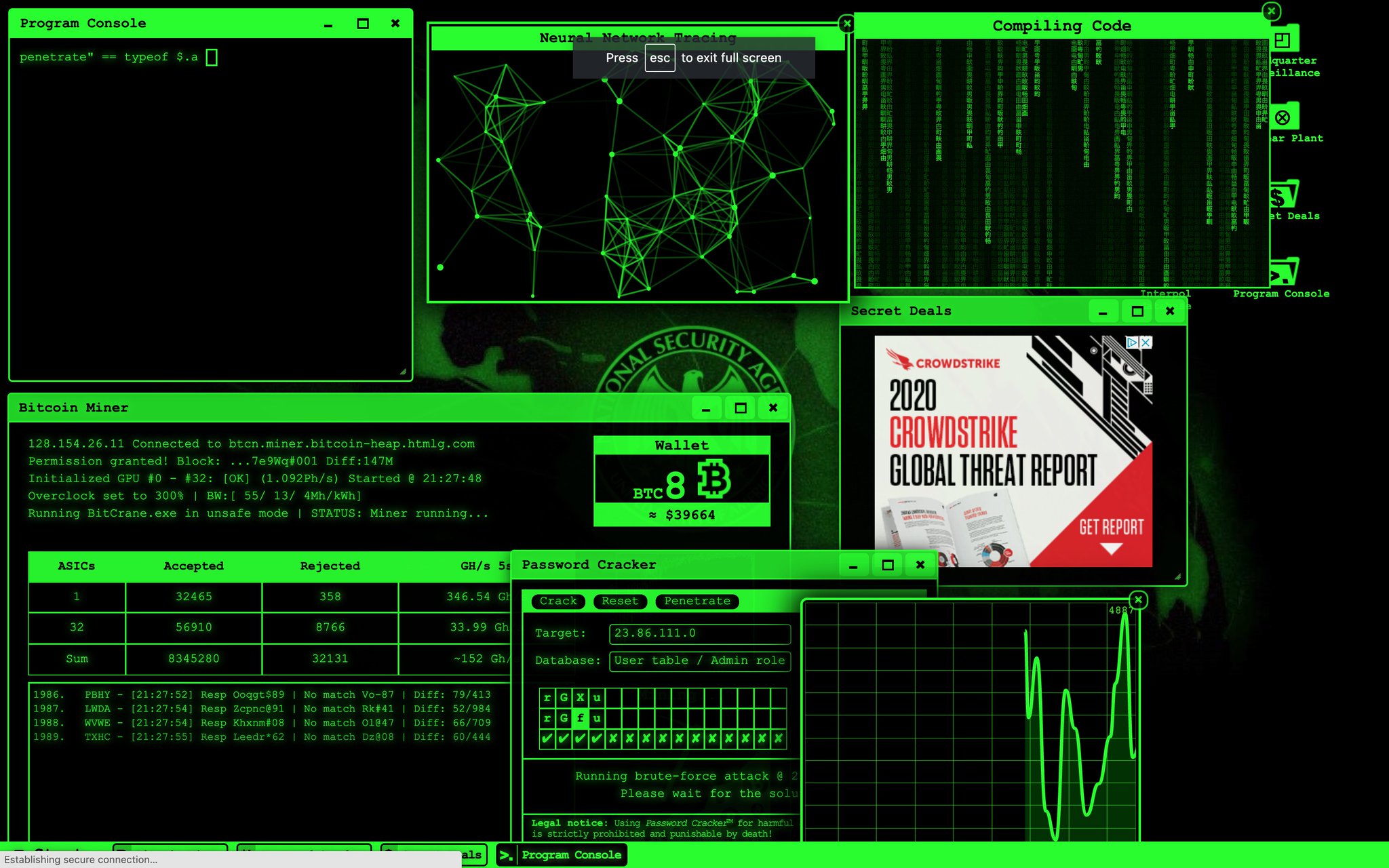Minimize the Bitcoin Miner window
This screenshot has width=1389, height=868.
(706, 408)
